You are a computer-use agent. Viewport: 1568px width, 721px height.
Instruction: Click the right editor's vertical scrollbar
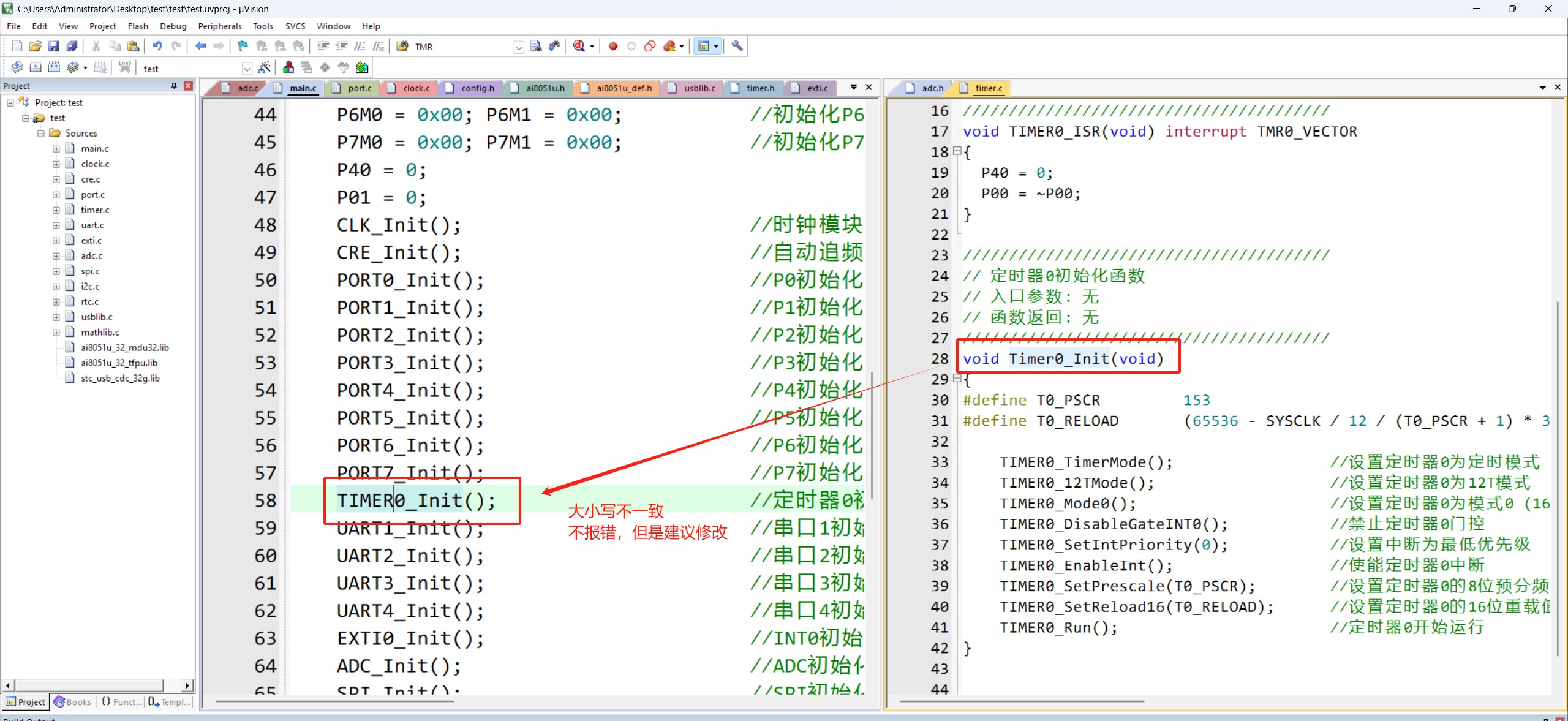coord(1558,478)
